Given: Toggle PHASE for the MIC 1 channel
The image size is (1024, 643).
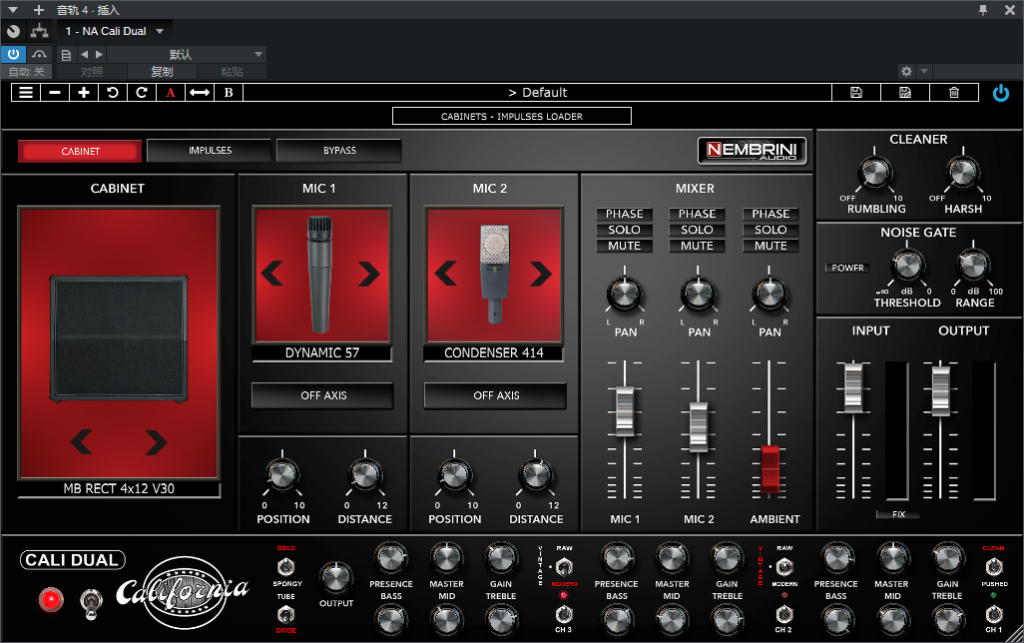Looking at the screenshot, I should pos(624,214).
